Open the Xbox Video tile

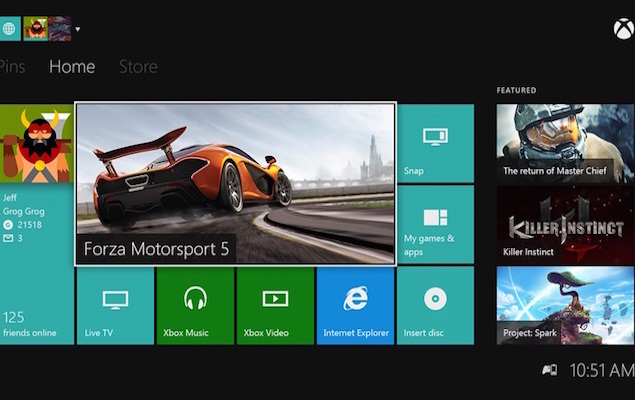coord(275,305)
